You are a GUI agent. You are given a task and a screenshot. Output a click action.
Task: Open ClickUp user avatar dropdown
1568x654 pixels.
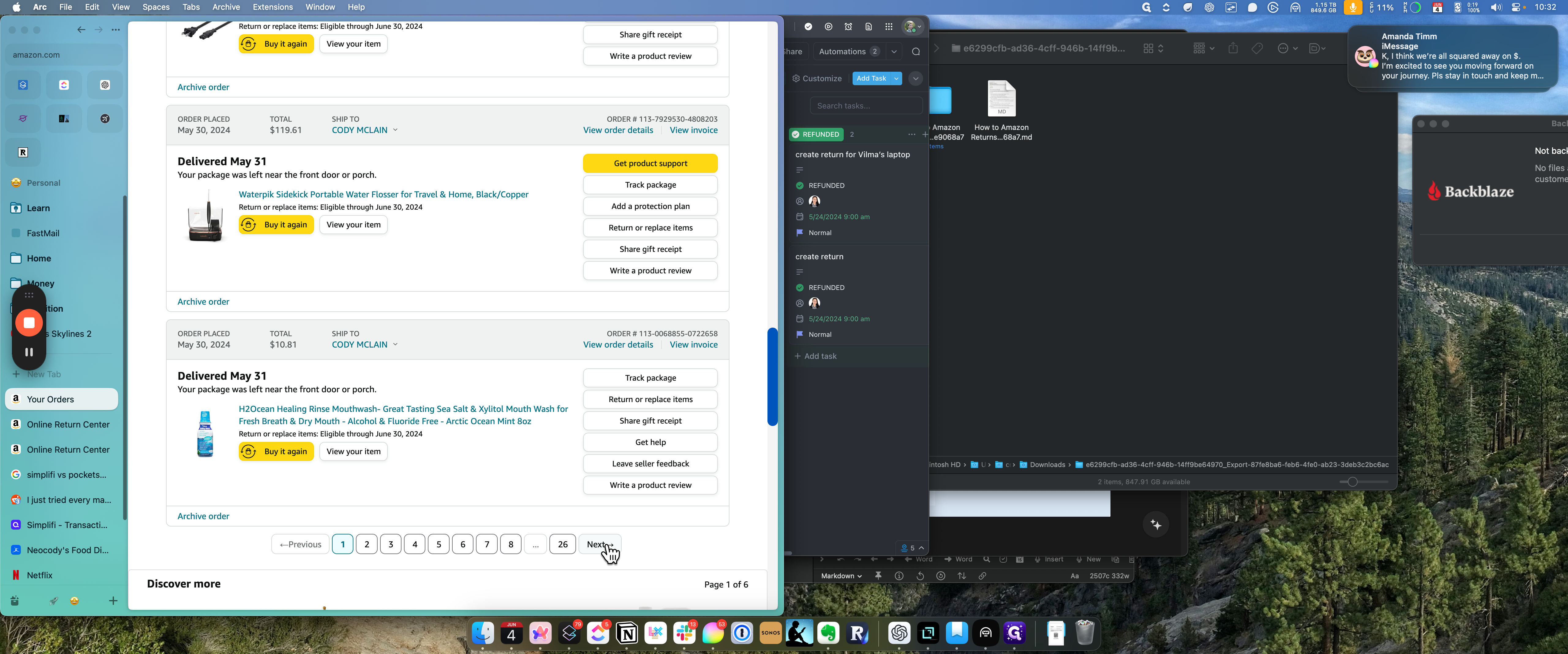pos(912,26)
